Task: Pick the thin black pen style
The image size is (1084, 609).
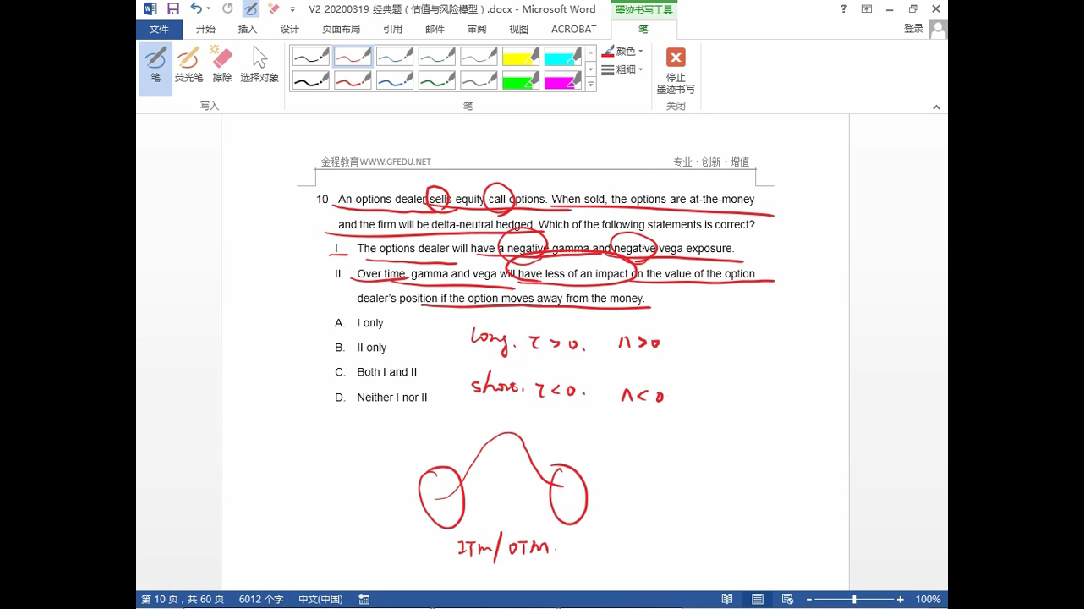Action: coord(310,57)
